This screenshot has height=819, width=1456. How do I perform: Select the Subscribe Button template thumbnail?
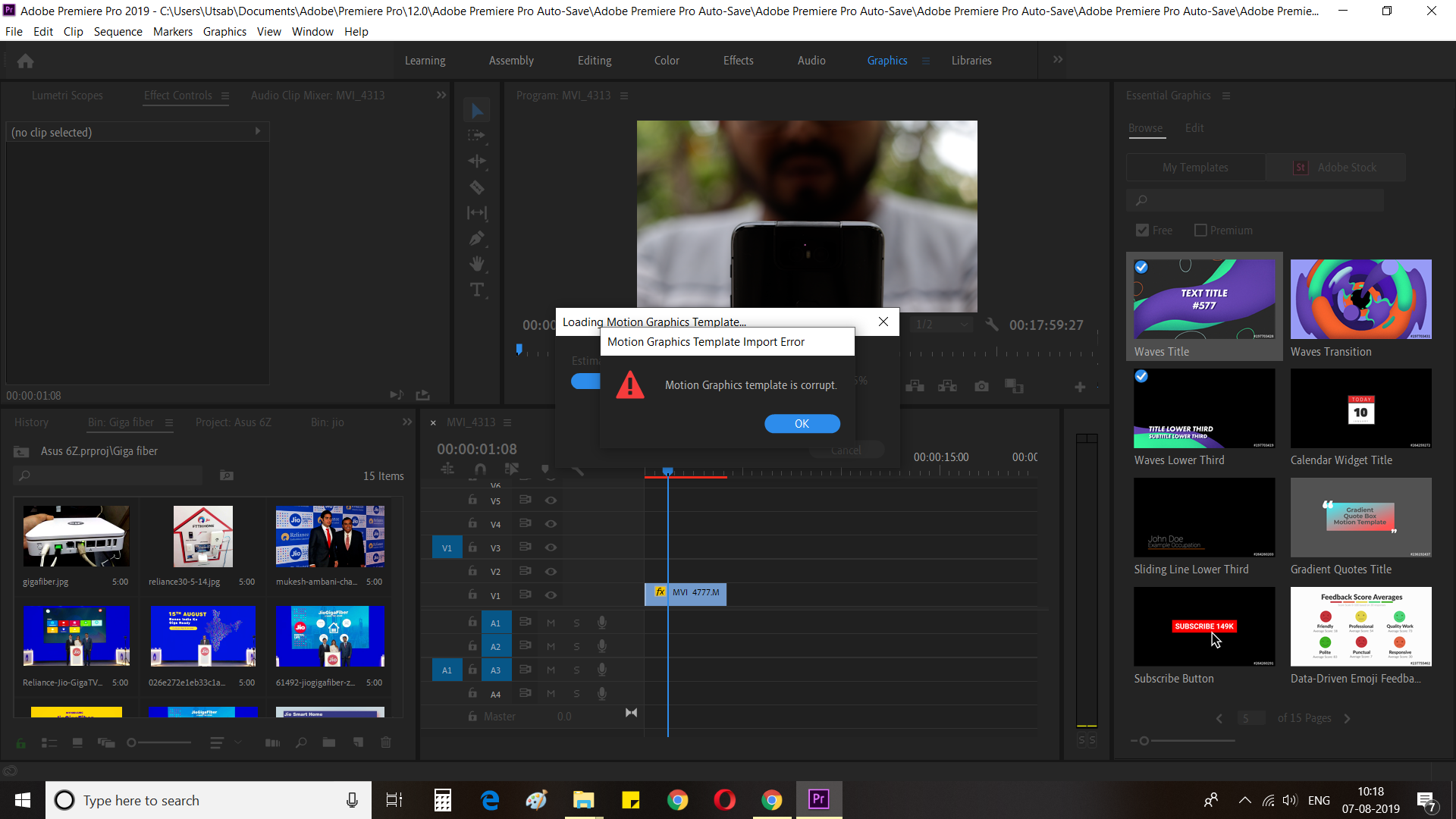pyautogui.click(x=1204, y=626)
